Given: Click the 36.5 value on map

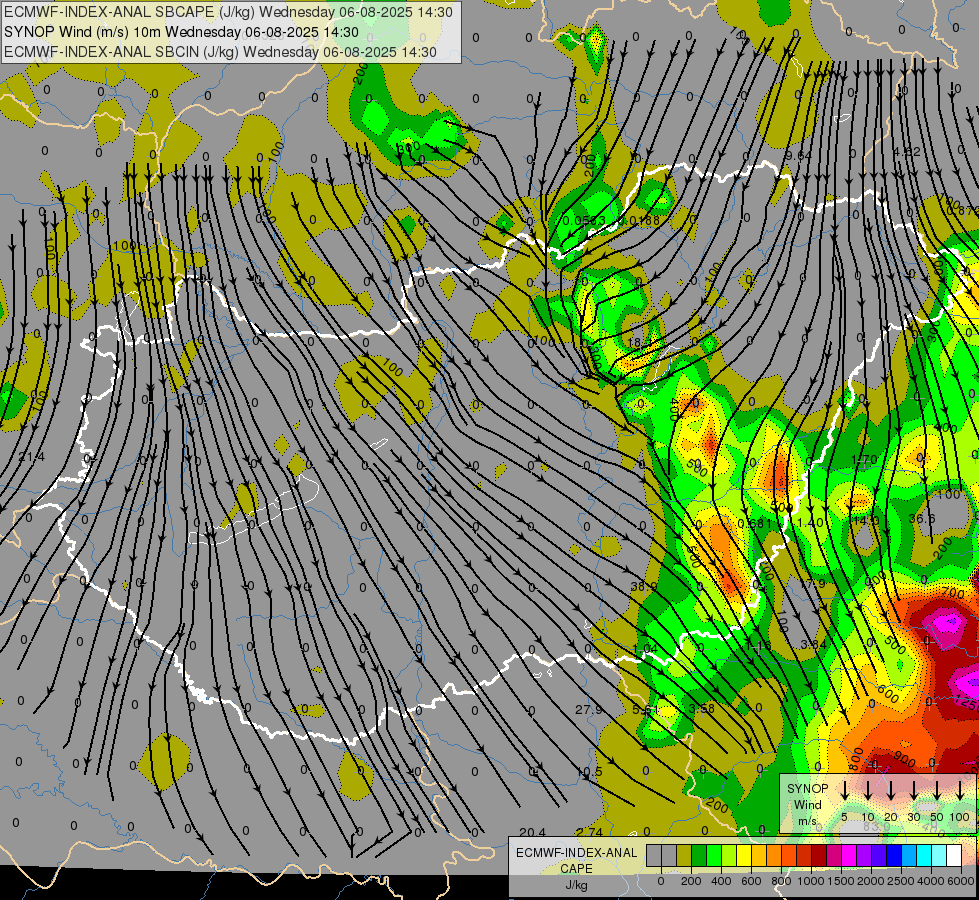Looking at the screenshot, I should tap(922, 519).
